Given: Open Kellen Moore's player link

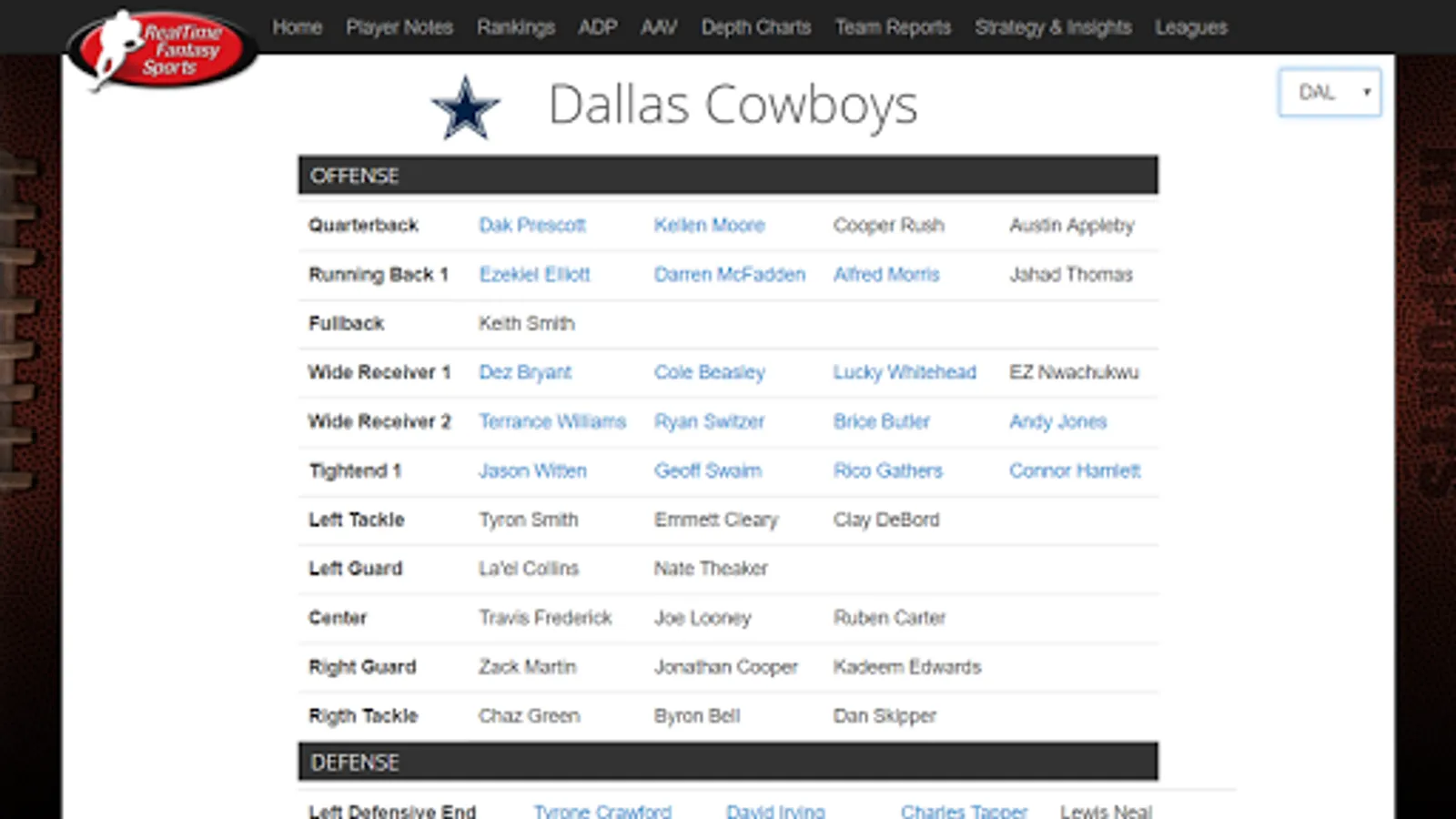Looking at the screenshot, I should click(x=710, y=225).
